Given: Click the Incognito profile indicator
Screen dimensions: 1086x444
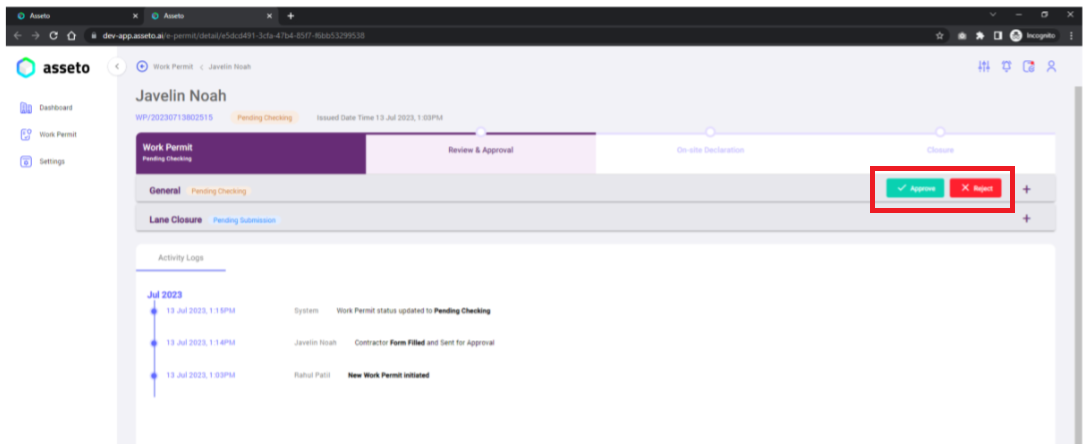Looking at the screenshot, I should pyautogui.click(x=1033, y=35).
